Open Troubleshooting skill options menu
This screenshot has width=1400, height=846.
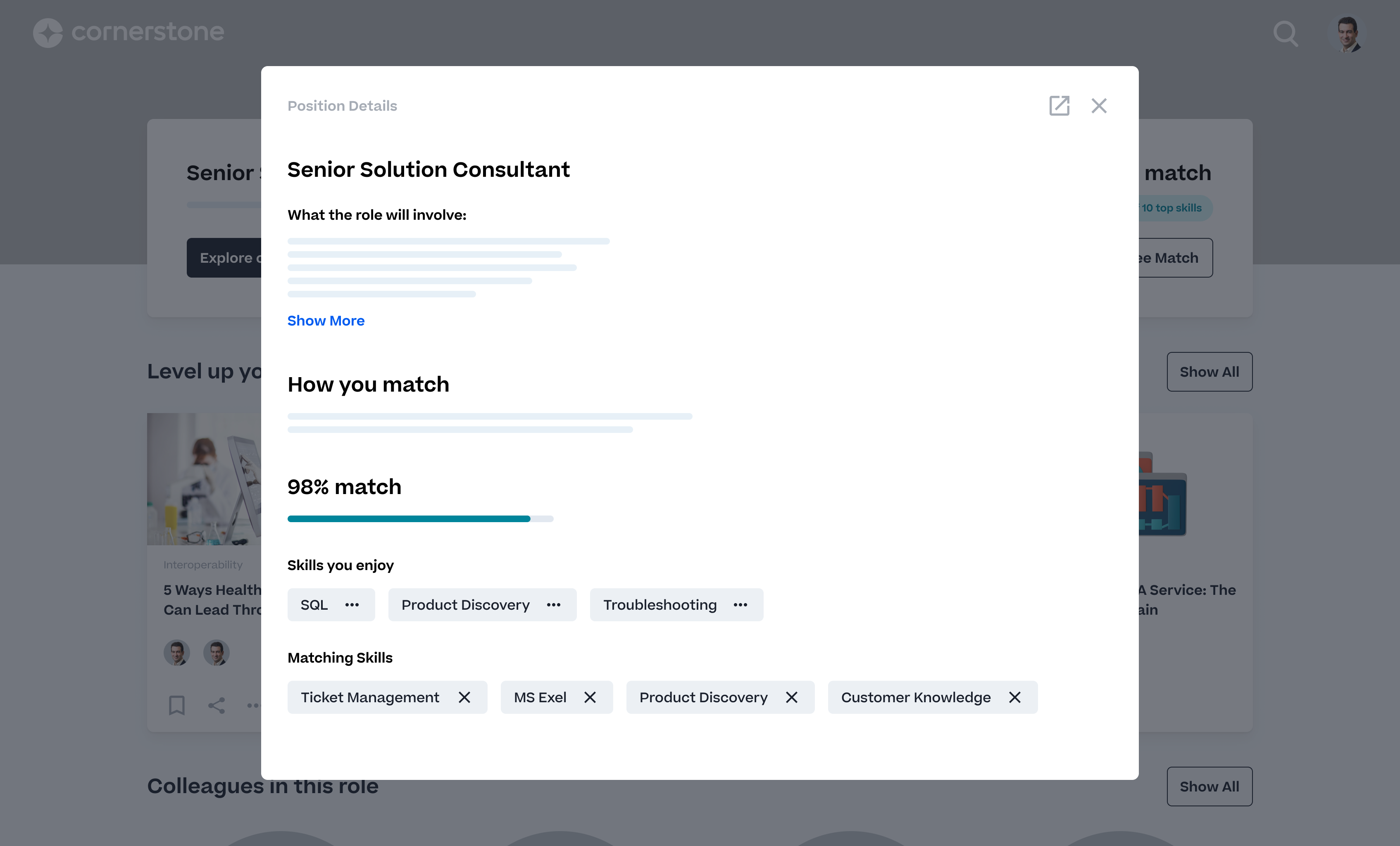pos(740,604)
